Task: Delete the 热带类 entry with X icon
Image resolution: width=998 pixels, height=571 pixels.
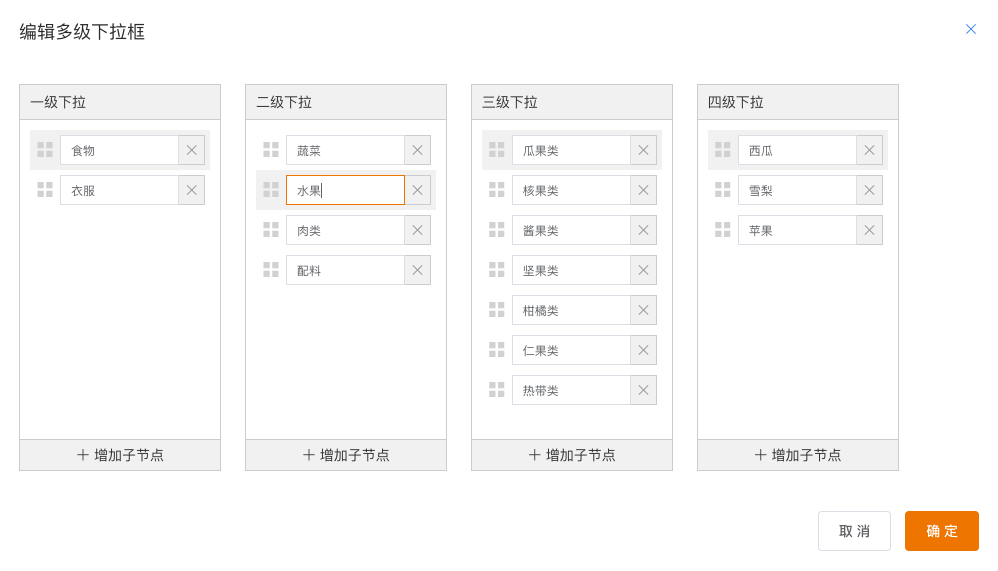Action: click(x=644, y=390)
